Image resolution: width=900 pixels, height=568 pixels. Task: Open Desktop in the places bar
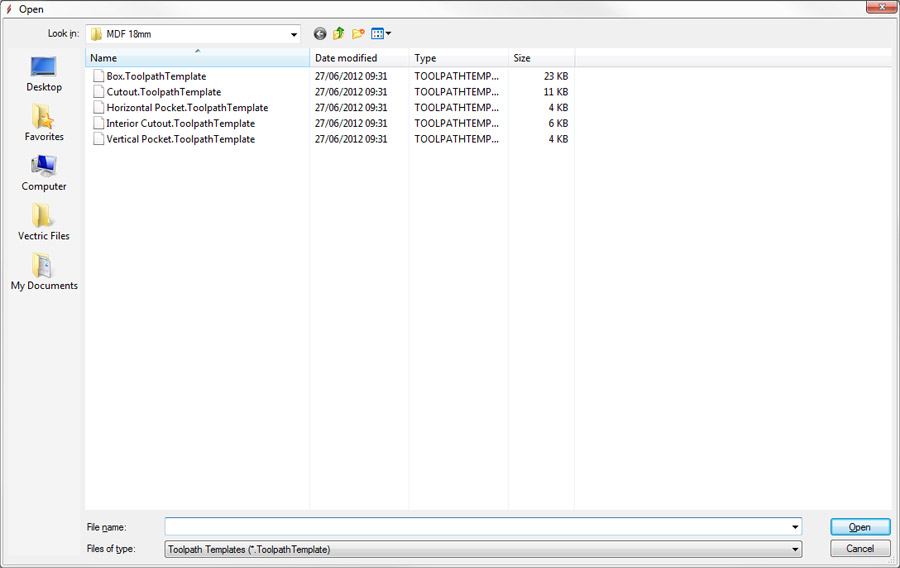(44, 75)
